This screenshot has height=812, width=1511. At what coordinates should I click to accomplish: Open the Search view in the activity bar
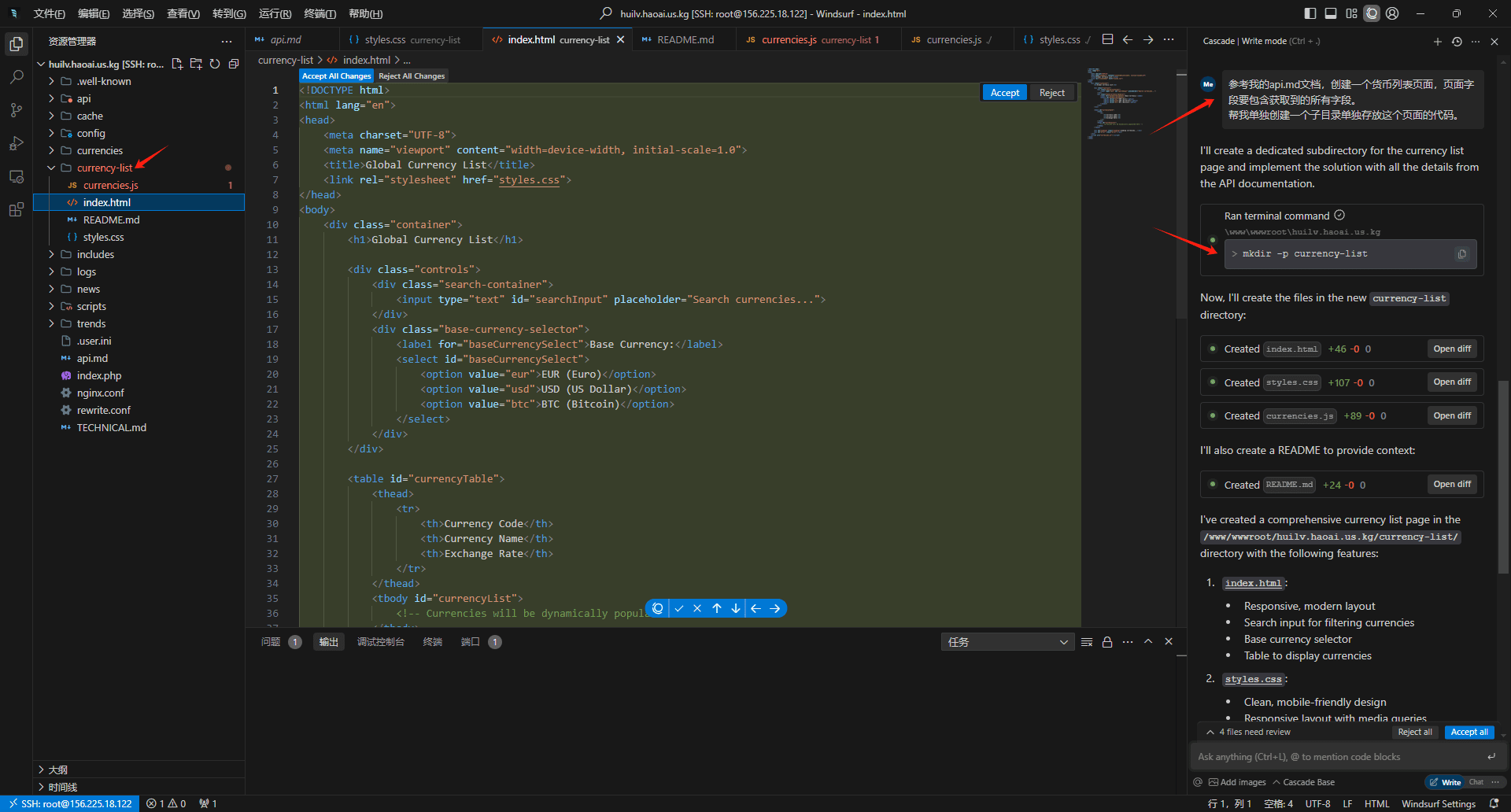coord(16,77)
